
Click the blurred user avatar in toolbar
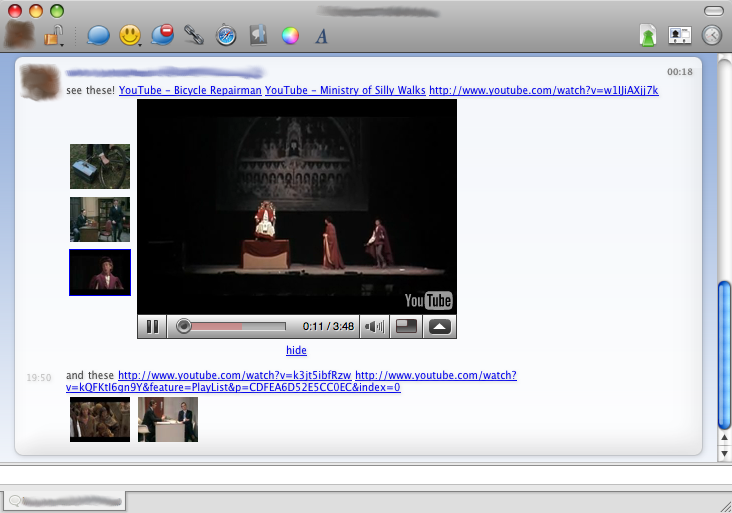click(x=20, y=35)
